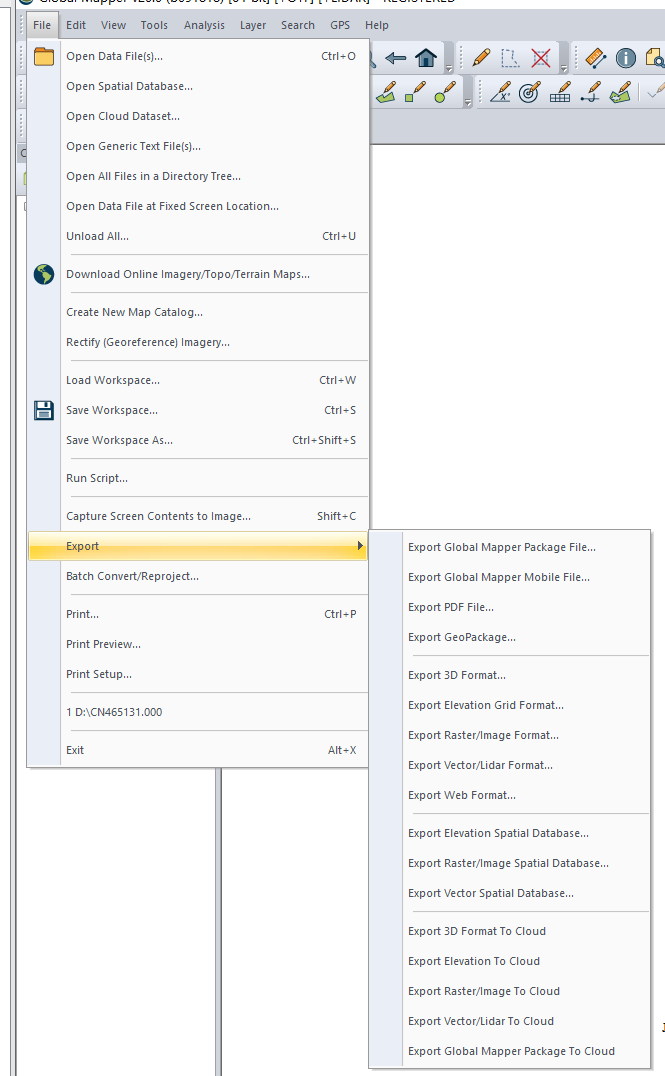Click the folder icon beside Open Data File(s)
665x1076 pixels.
click(44, 56)
